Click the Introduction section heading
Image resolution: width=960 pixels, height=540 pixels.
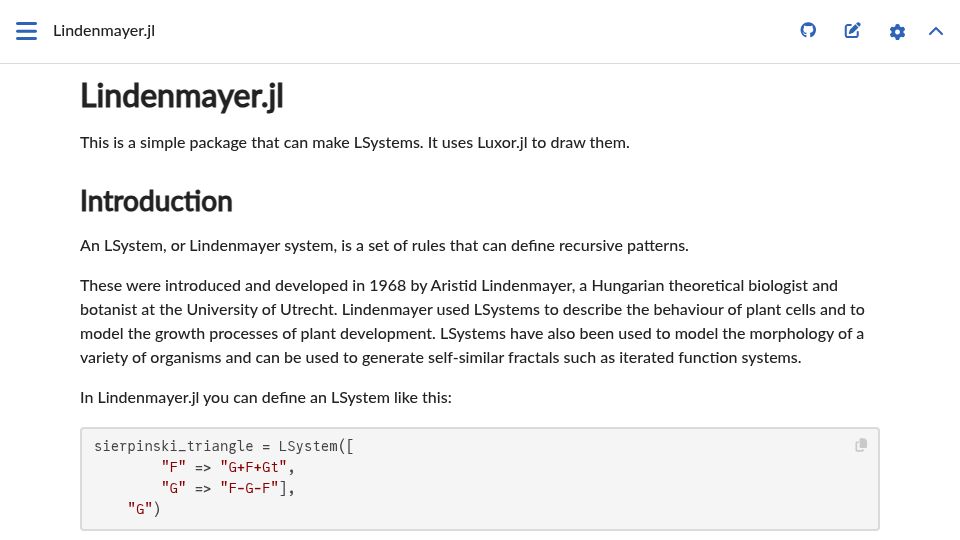pos(156,201)
